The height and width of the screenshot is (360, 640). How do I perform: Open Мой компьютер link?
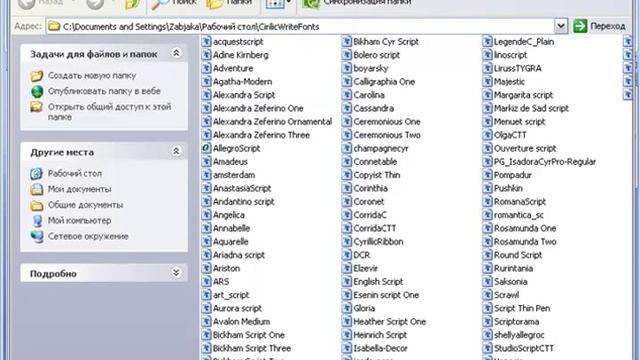click(80, 220)
